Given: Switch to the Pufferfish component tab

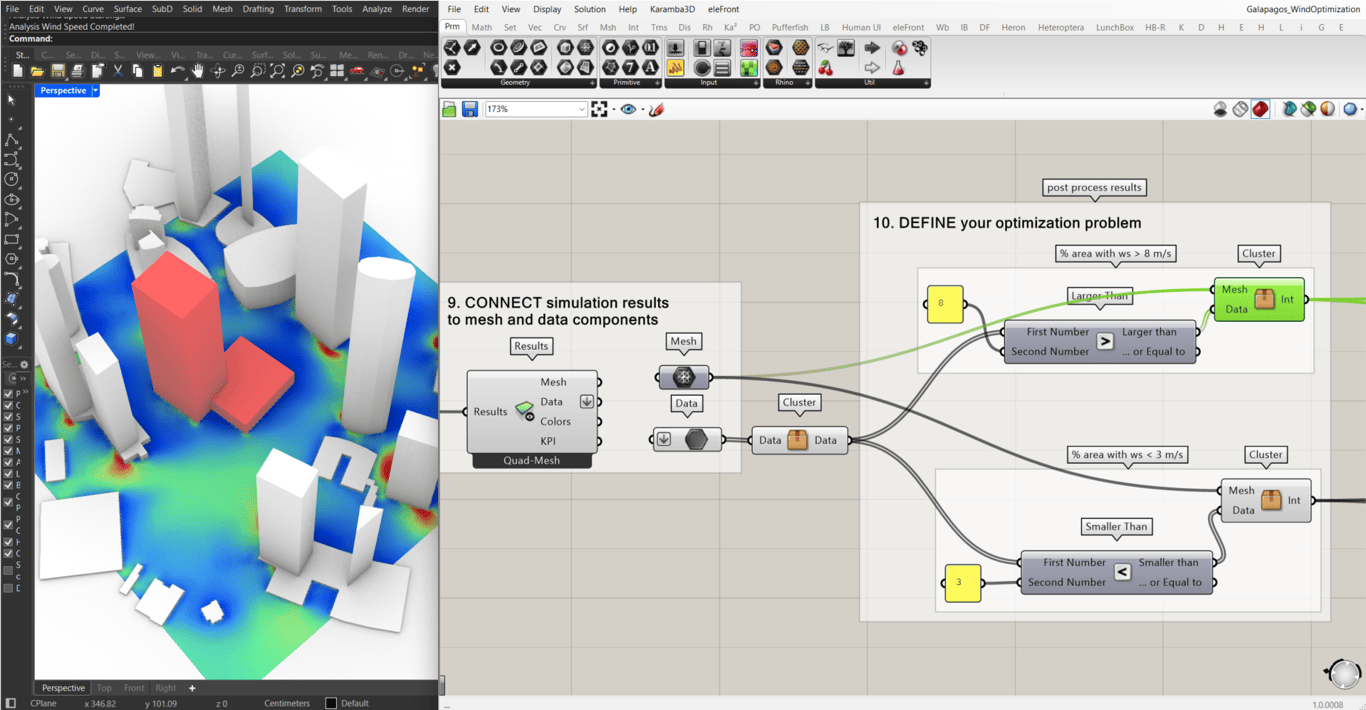Looking at the screenshot, I should click(x=790, y=27).
